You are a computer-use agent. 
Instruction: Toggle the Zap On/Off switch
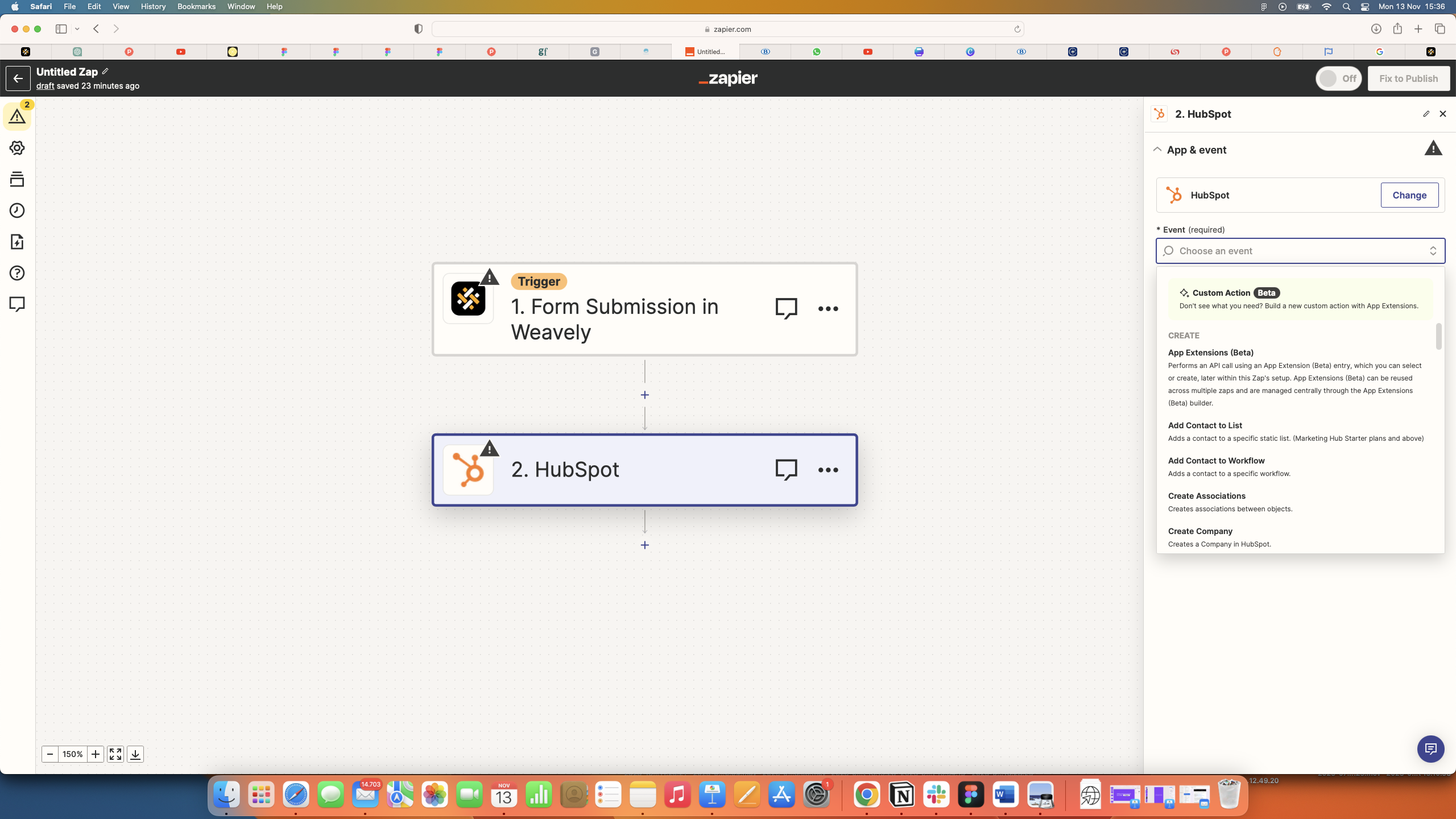click(1338, 78)
